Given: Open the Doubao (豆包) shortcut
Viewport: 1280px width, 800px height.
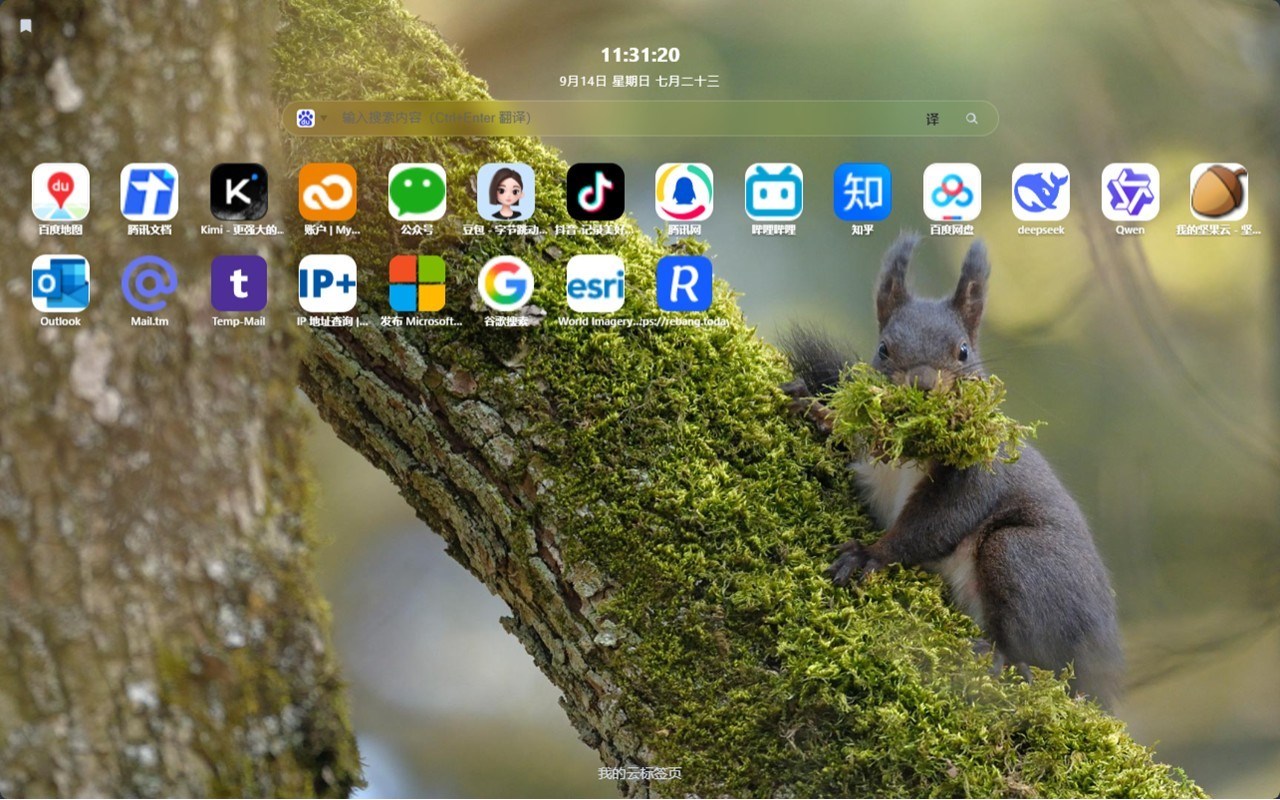Looking at the screenshot, I should point(506,192).
